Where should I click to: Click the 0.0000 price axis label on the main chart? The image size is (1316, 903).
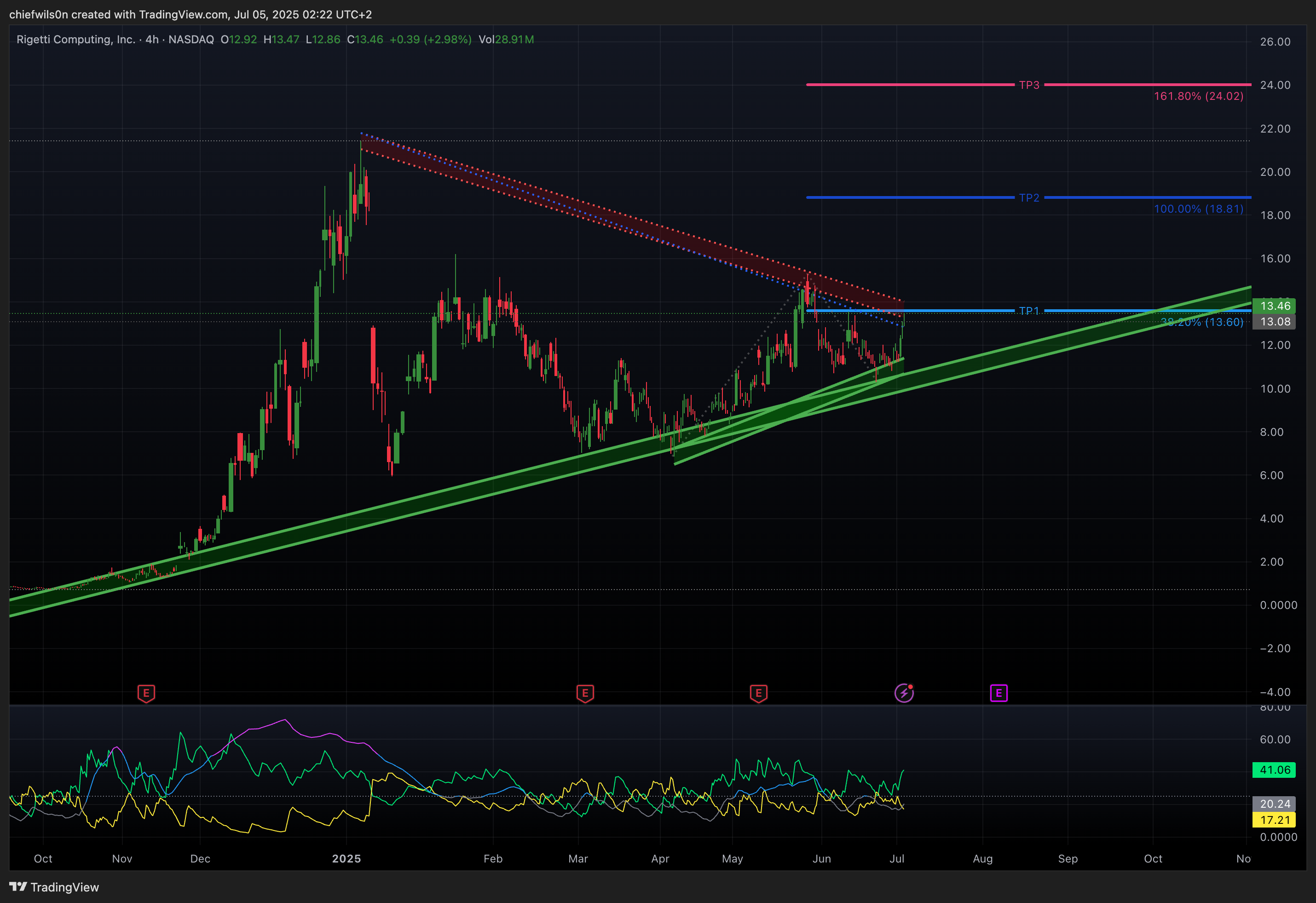1279,605
